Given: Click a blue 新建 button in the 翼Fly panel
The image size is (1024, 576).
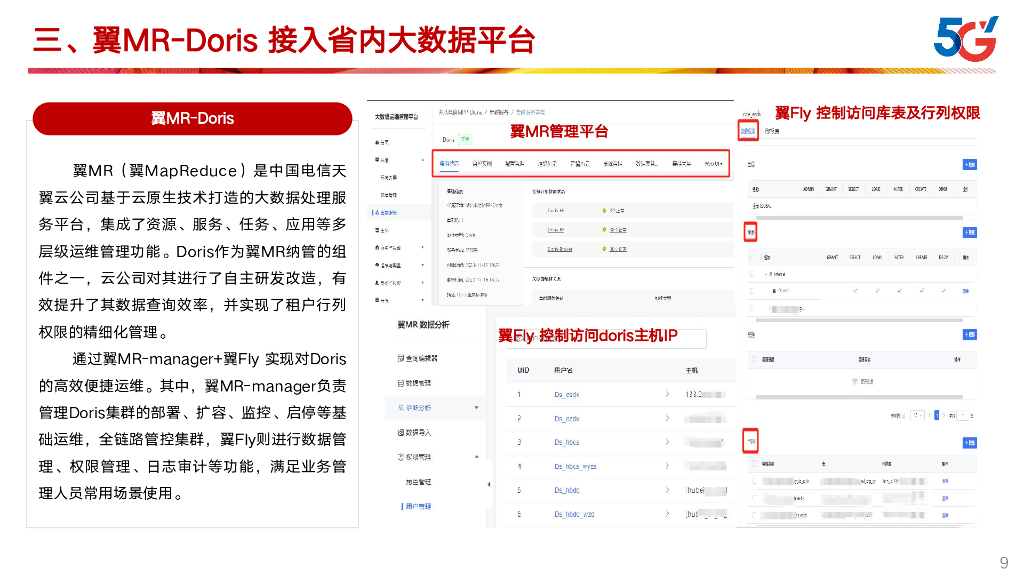Looking at the screenshot, I should pos(969,164).
